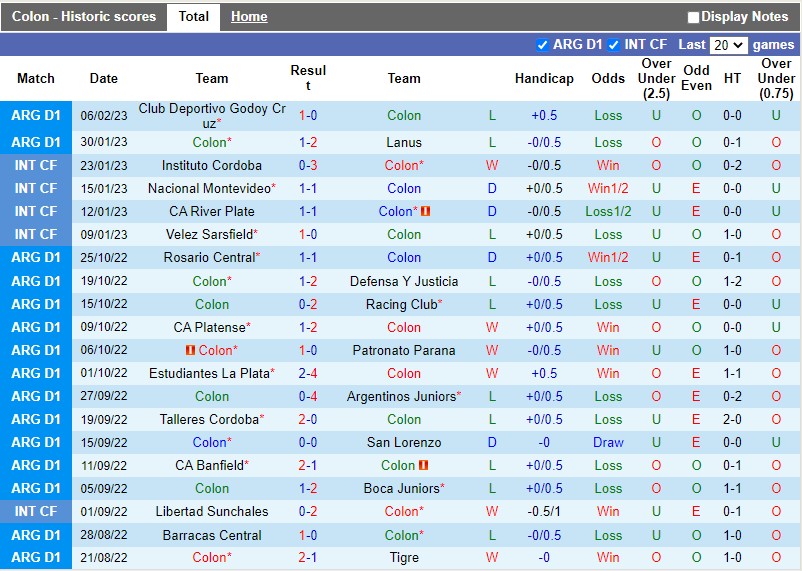Select the Total tab
802x571 pixels.
[193, 17]
